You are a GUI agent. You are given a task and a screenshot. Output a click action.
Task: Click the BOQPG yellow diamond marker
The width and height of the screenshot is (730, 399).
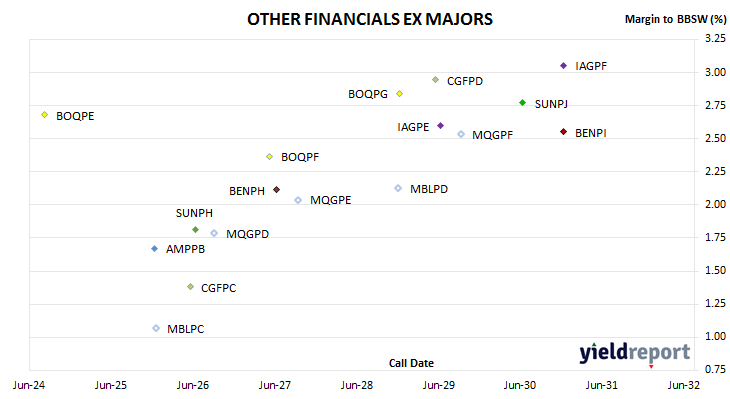(x=399, y=94)
